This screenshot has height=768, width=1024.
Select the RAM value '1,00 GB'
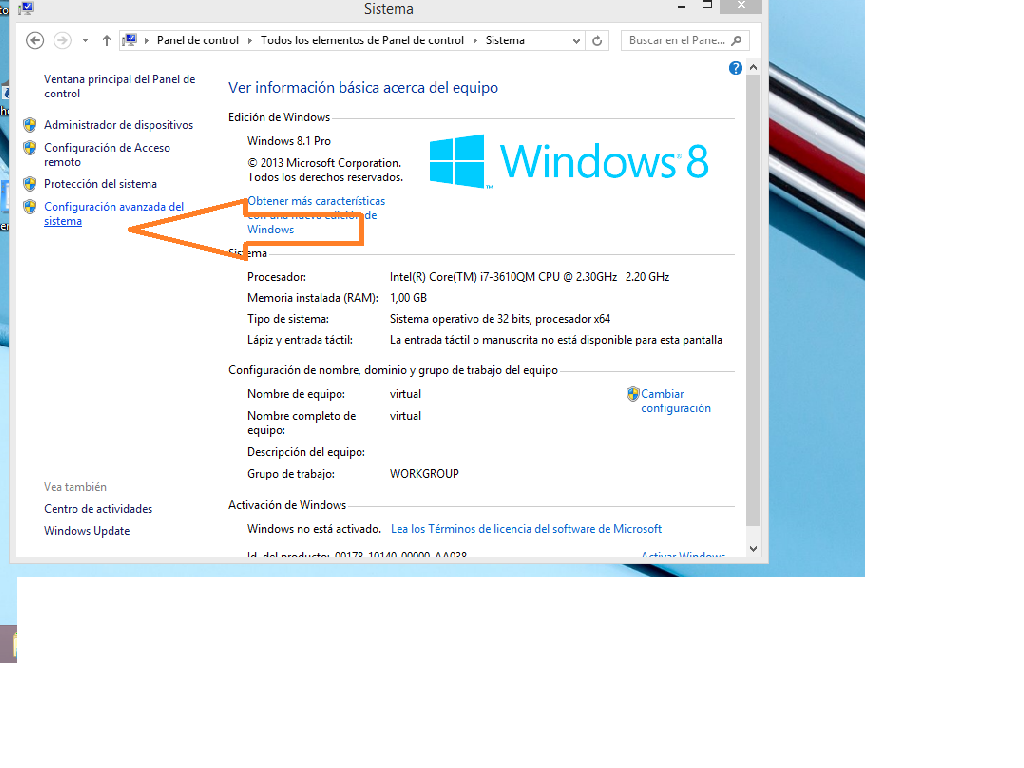408,298
